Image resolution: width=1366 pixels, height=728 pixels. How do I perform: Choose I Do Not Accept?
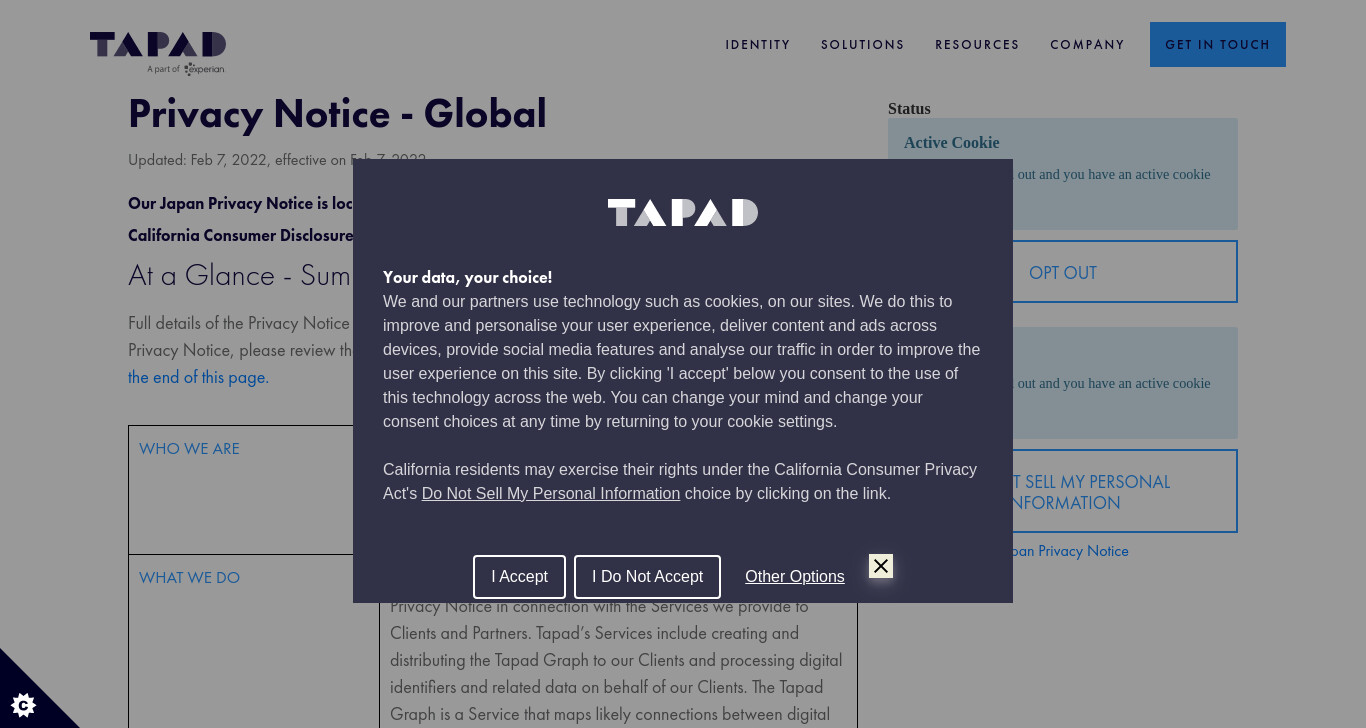click(x=647, y=577)
